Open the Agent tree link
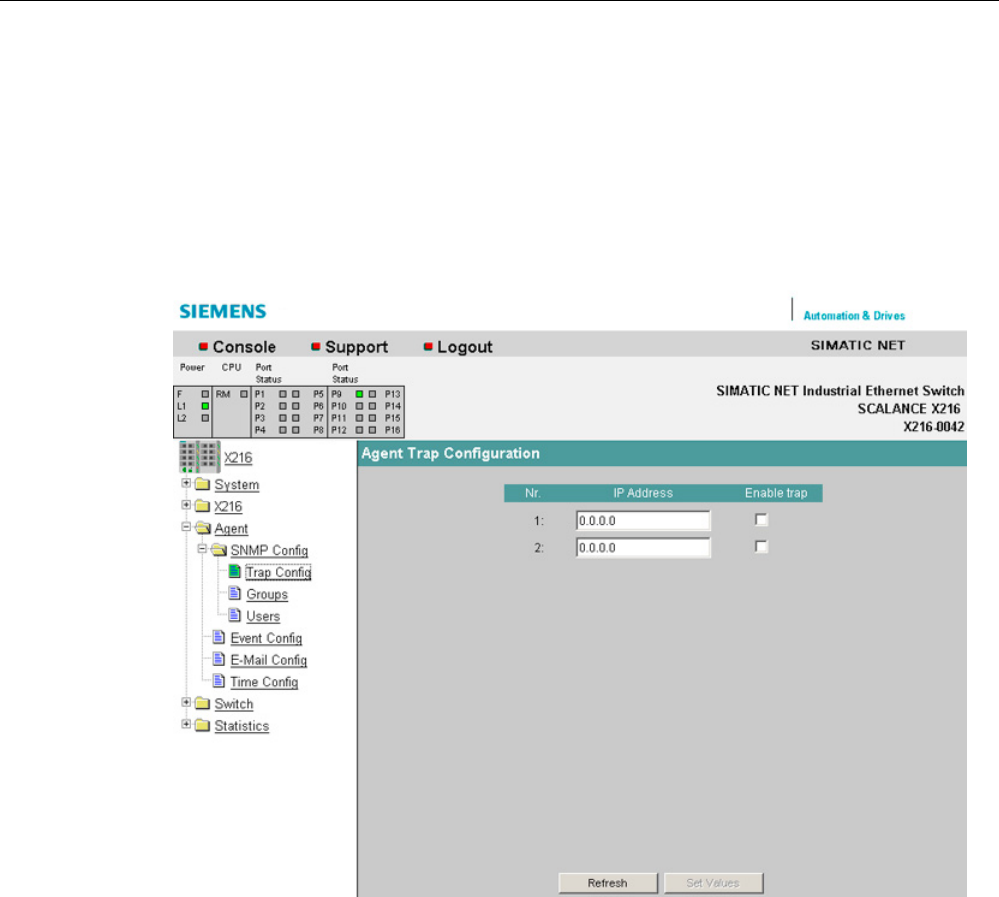 pyautogui.click(x=231, y=529)
